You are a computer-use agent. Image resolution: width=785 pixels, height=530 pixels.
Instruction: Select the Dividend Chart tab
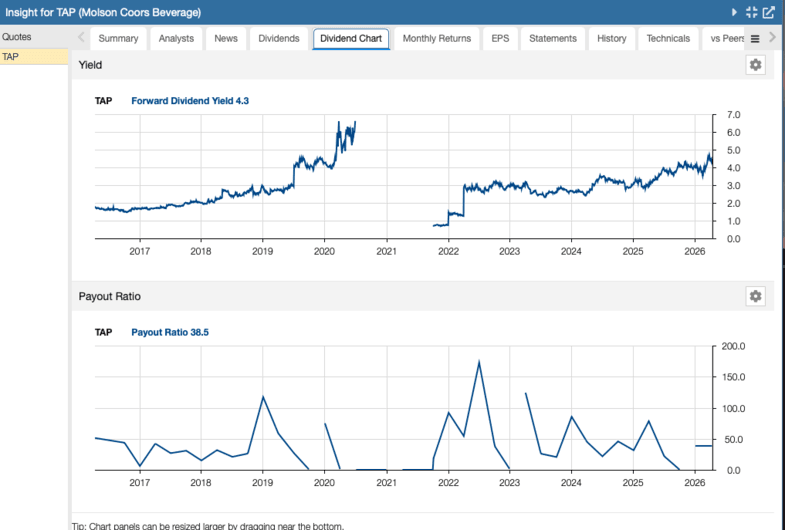pyautogui.click(x=351, y=39)
